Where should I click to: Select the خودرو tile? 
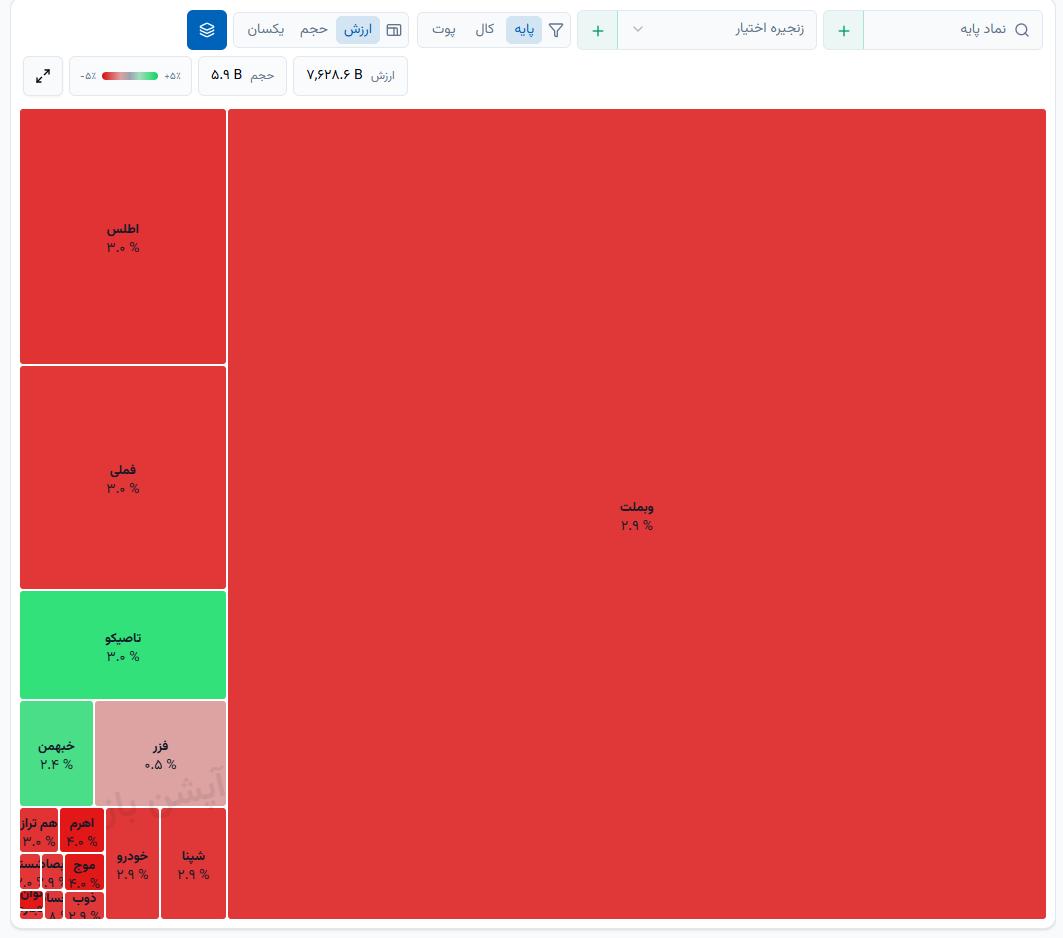pos(132,863)
